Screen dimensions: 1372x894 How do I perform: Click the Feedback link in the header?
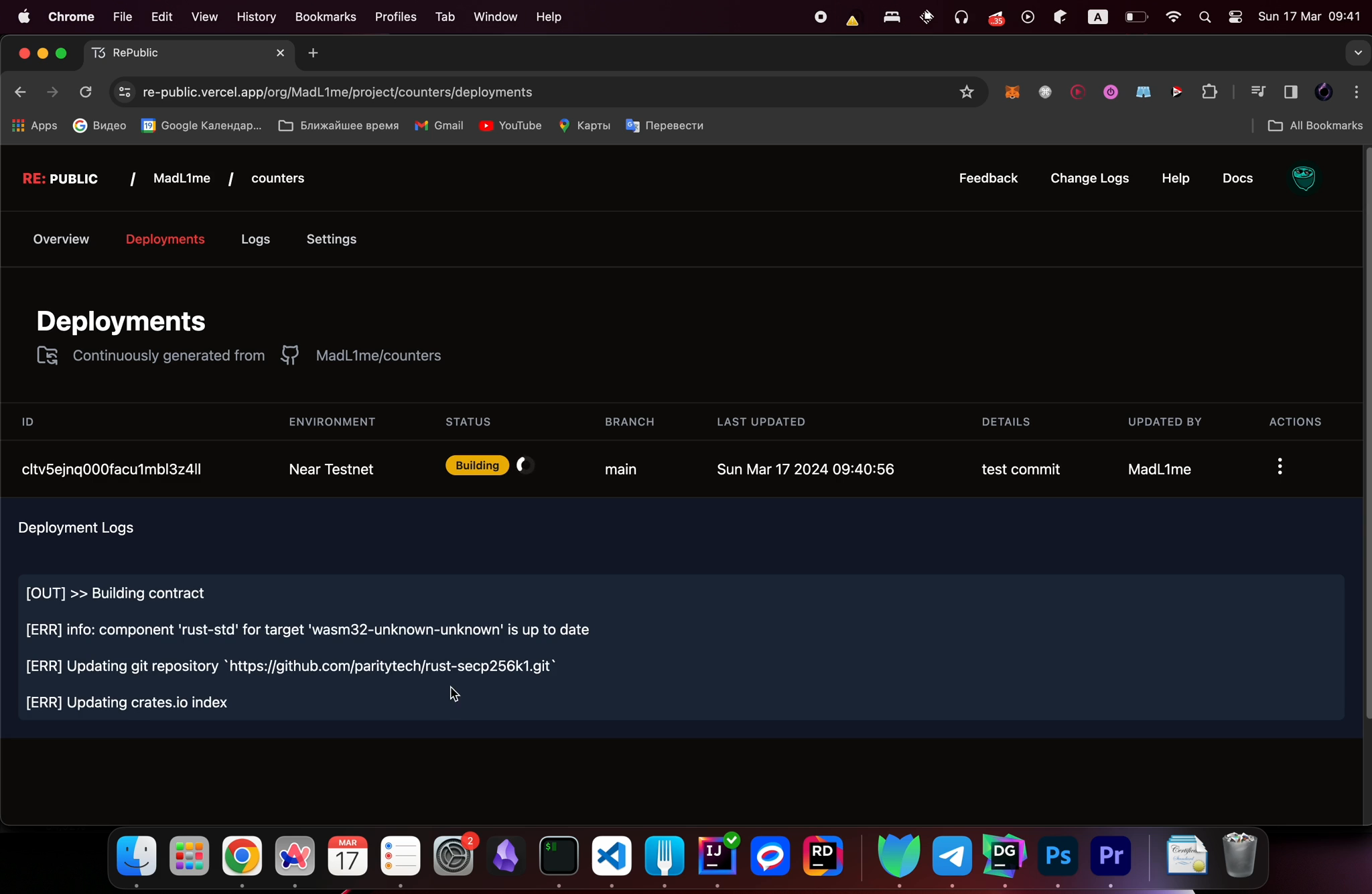coord(988,178)
